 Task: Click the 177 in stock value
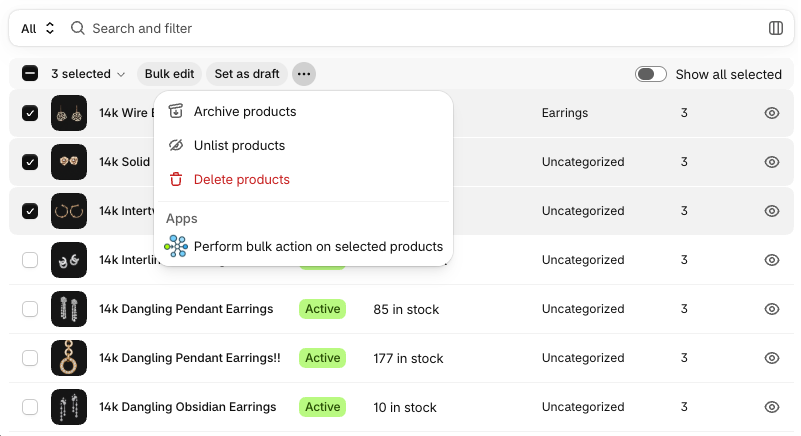(408, 358)
